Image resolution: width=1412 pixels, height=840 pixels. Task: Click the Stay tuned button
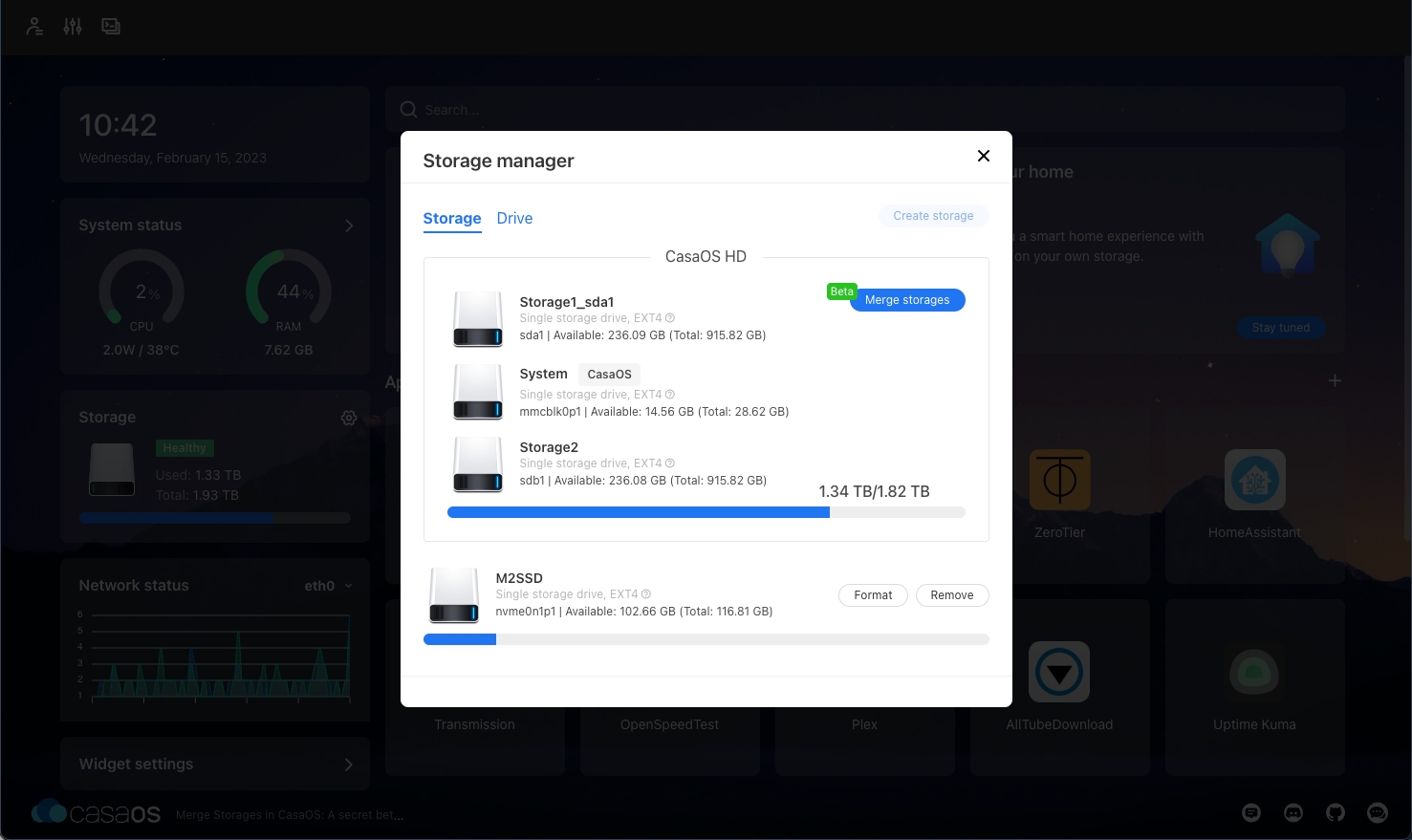[1281, 328]
